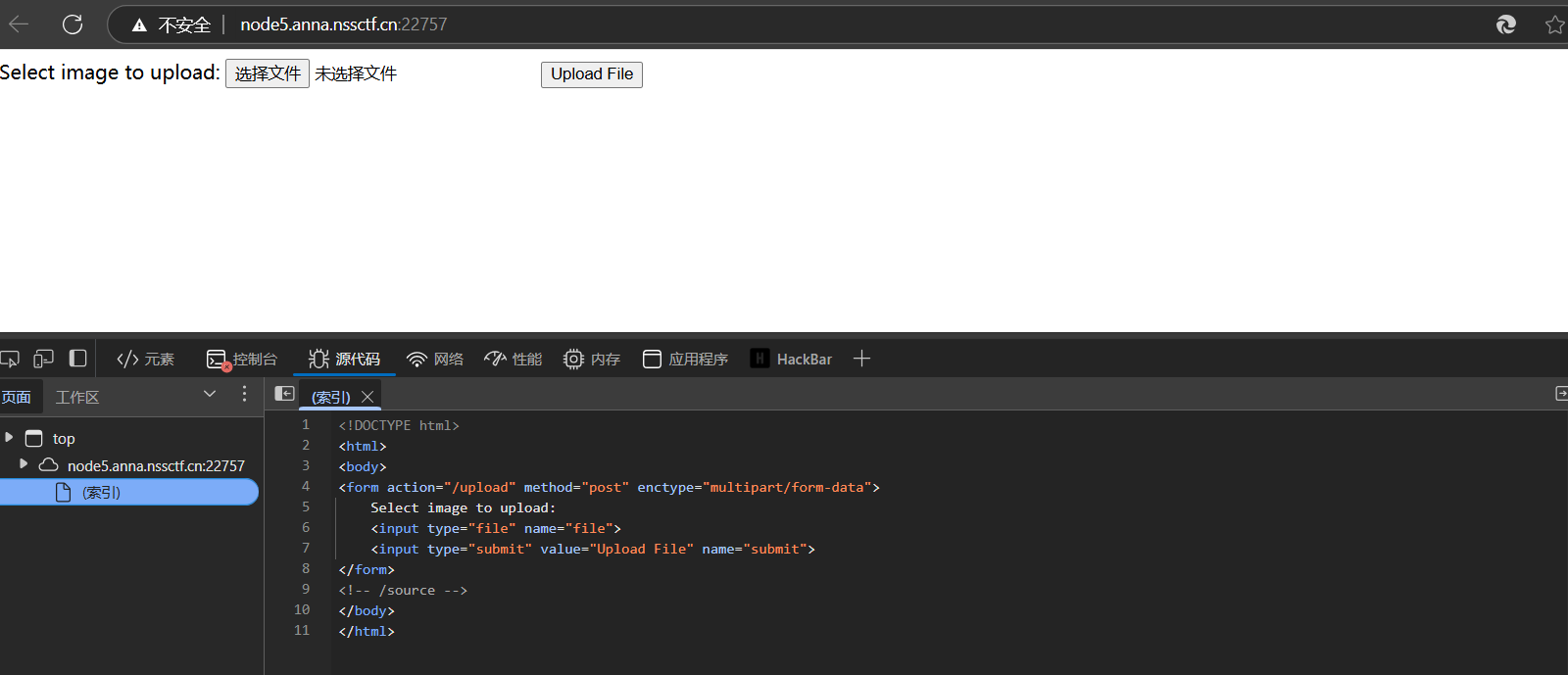Click the Edge Copilot swirl icon
Image resolution: width=1568 pixels, height=675 pixels.
(1506, 24)
